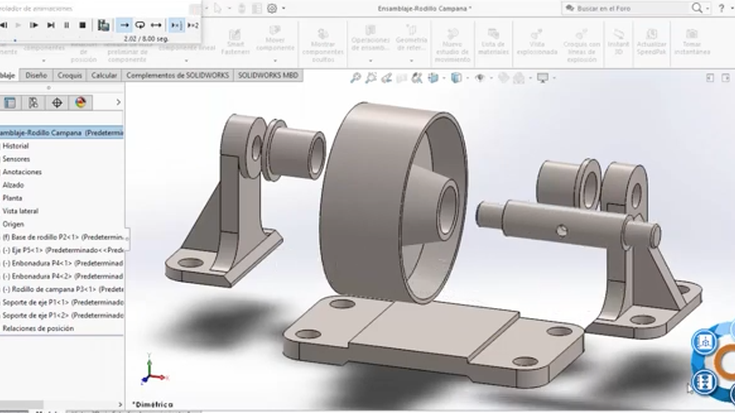This screenshot has height=413, width=735.
Task: Select Rodillo de campana P3<1> component
Action: coord(63,289)
